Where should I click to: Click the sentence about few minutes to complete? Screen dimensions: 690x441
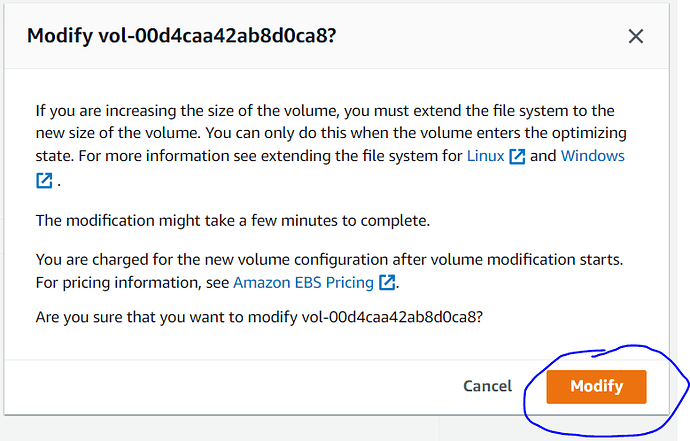point(233,220)
